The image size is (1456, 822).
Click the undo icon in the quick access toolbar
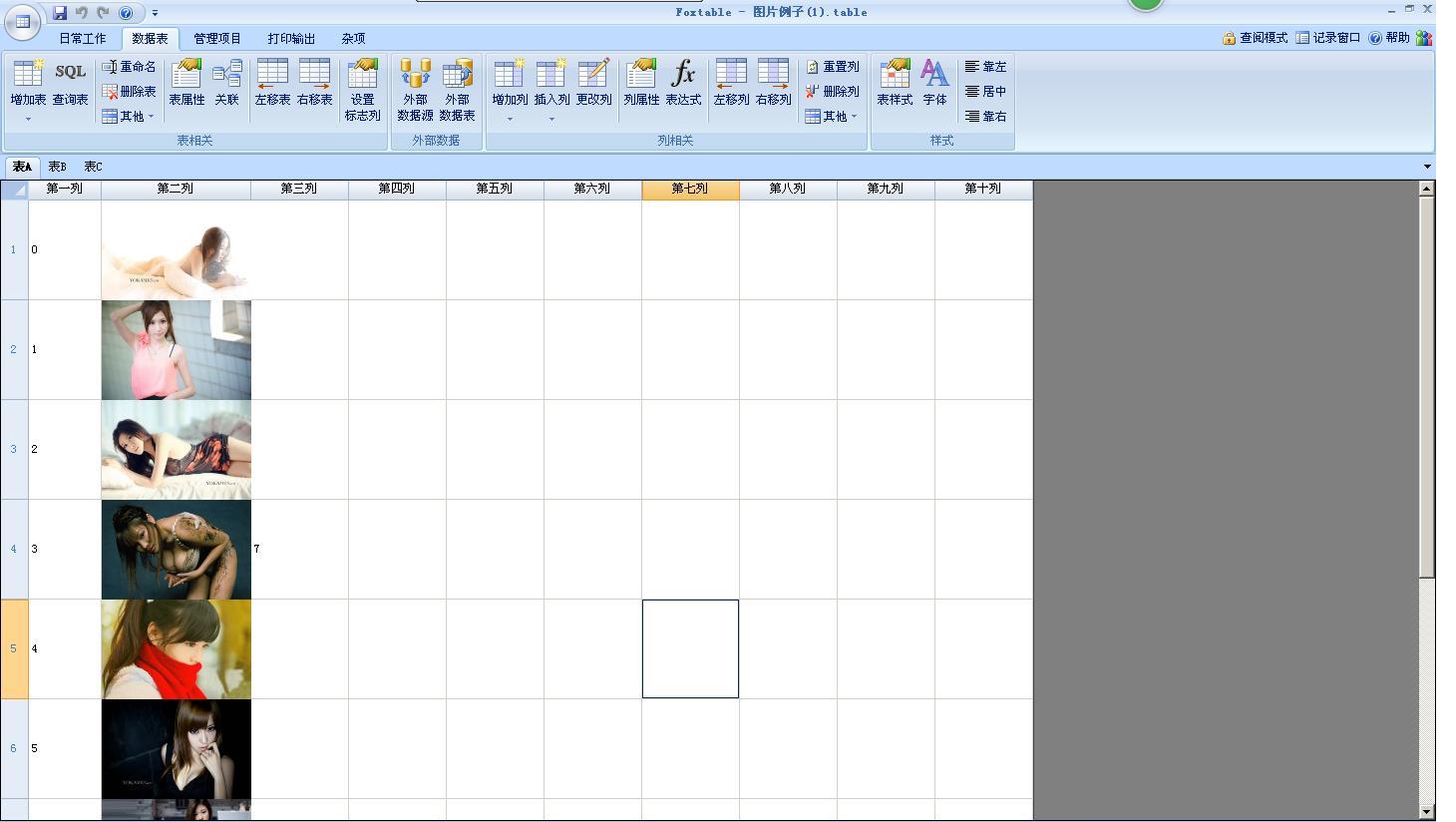click(x=82, y=13)
